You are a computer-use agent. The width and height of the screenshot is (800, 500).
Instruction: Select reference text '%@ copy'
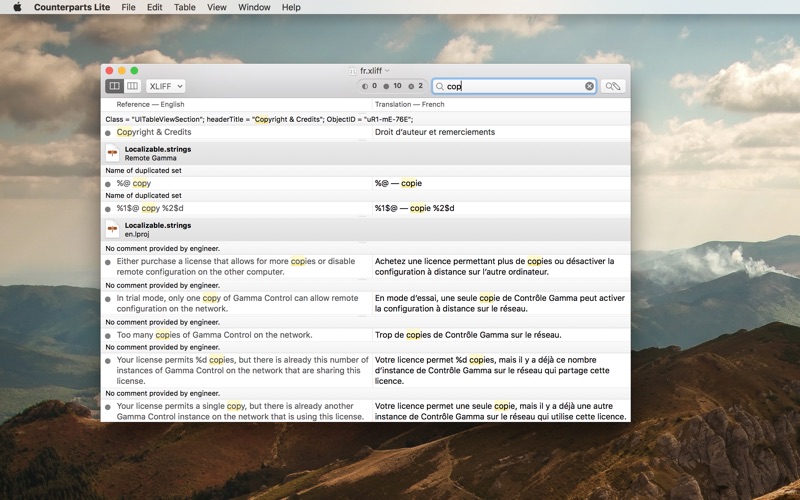(x=134, y=183)
